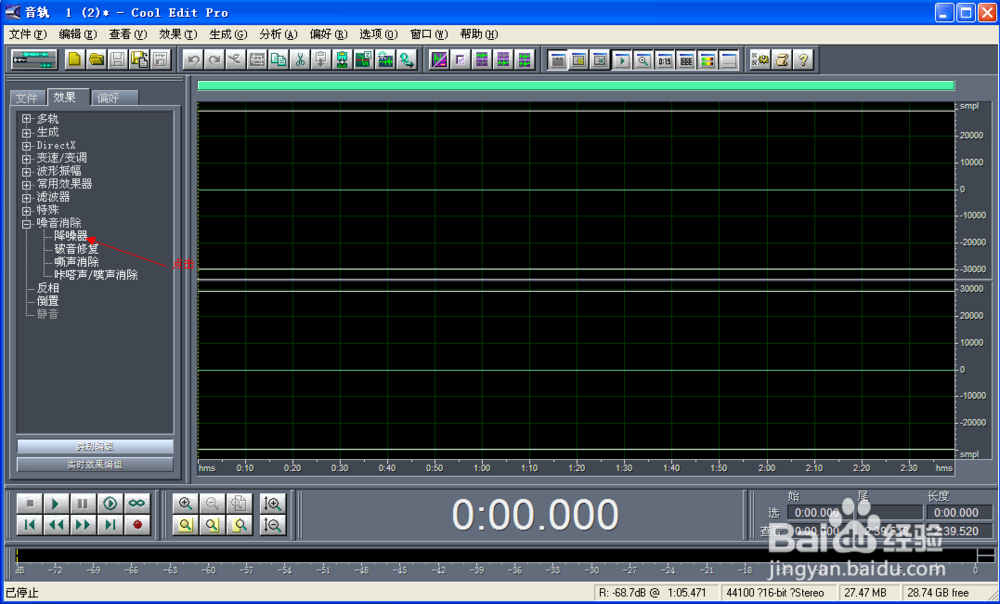Click the Go to End transport button
Image resolution: width=1000 pixels, height=604 pixels.
[x=110, y=525]
